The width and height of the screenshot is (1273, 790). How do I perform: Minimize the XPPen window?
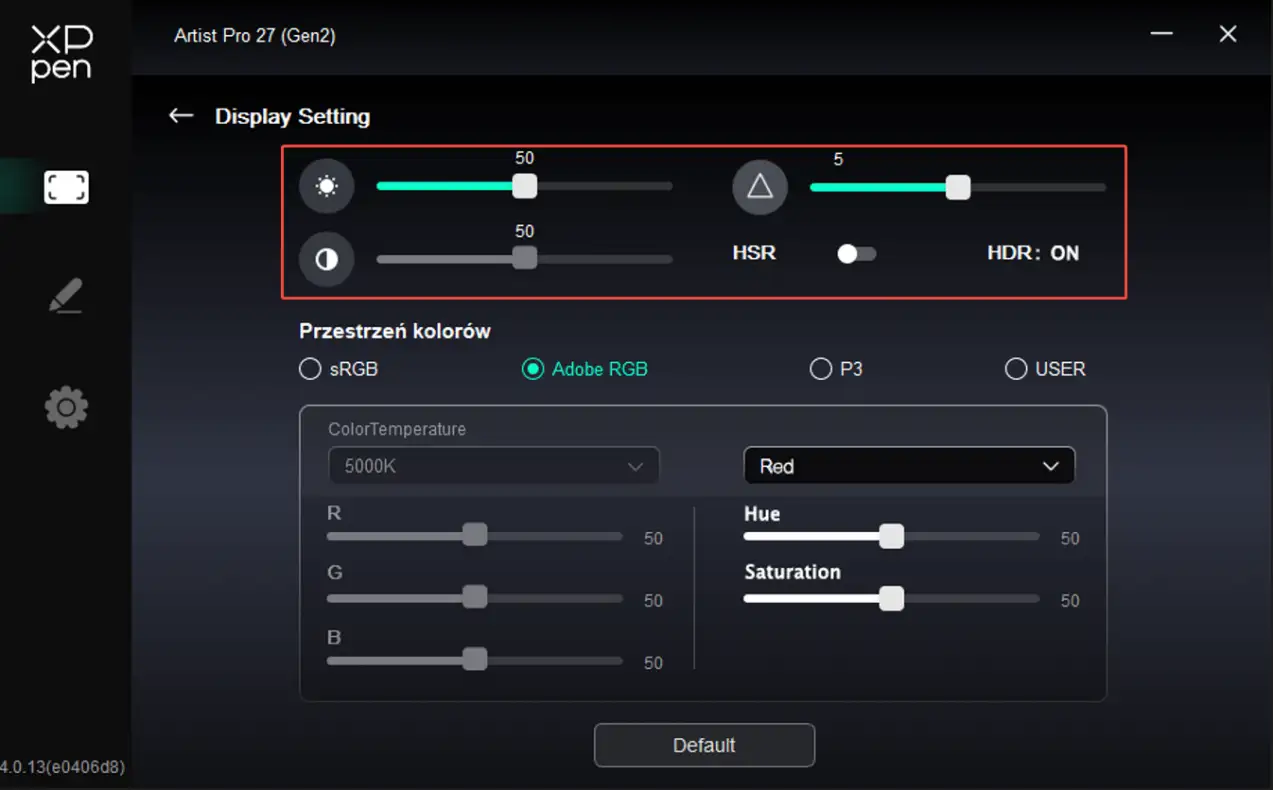[x=1161, y=34]
